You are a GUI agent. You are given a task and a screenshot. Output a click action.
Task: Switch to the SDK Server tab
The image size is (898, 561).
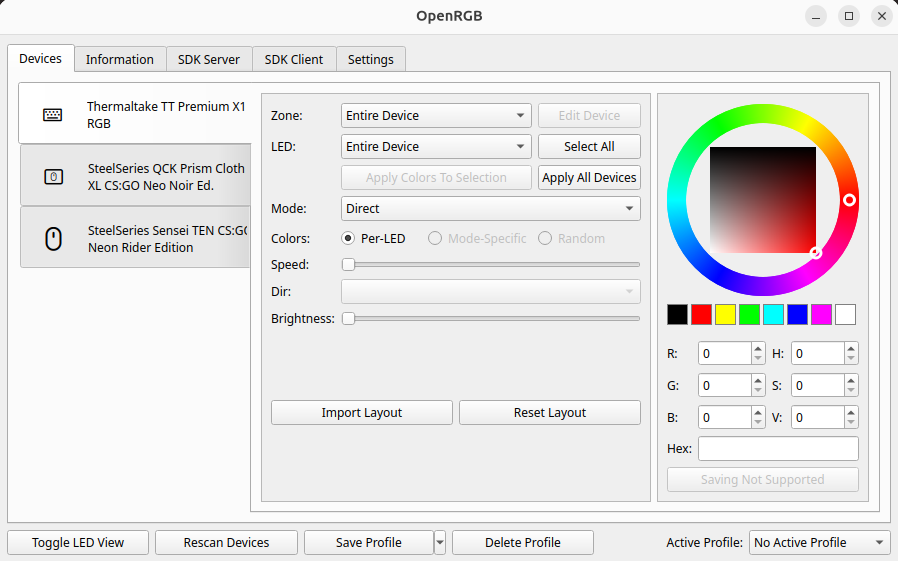208,60
